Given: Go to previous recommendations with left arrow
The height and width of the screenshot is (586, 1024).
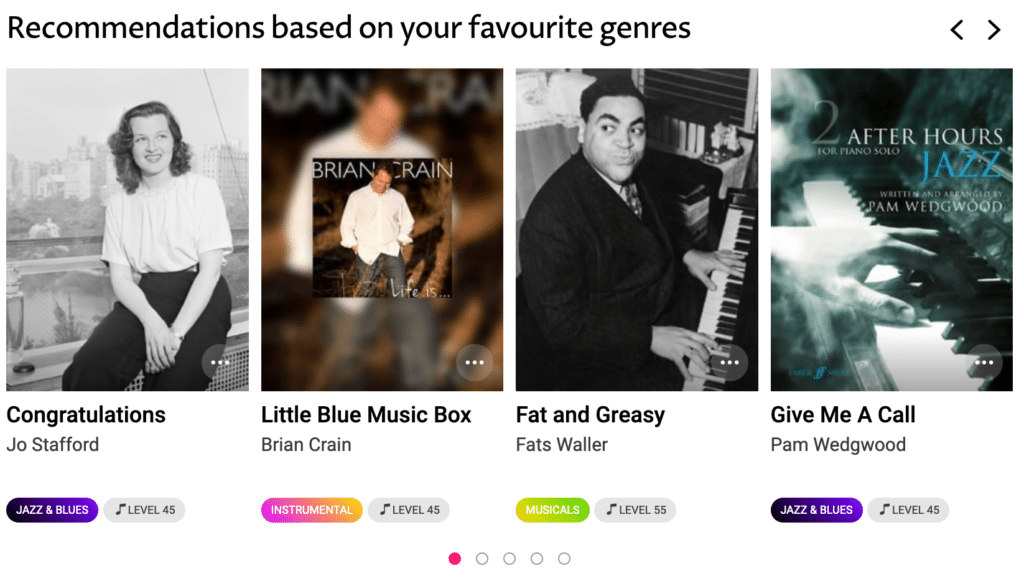Looking at the screenshot, I should pos(957,30).
